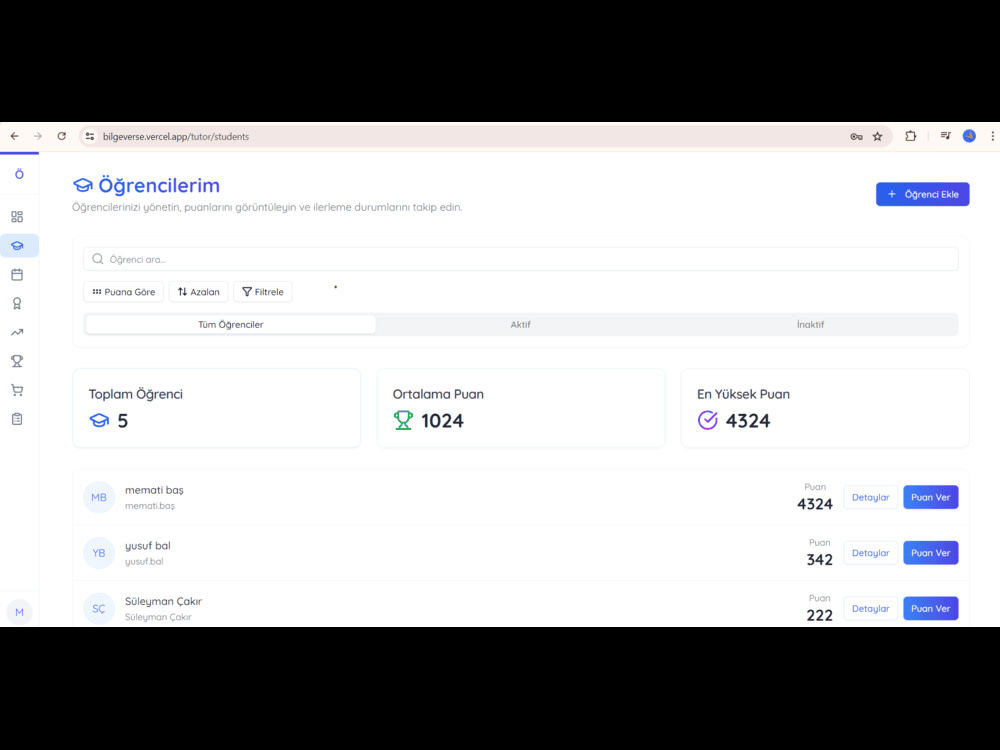Open the award ribbon icon in sidebar
The image size is (1000, 750).
17,304
